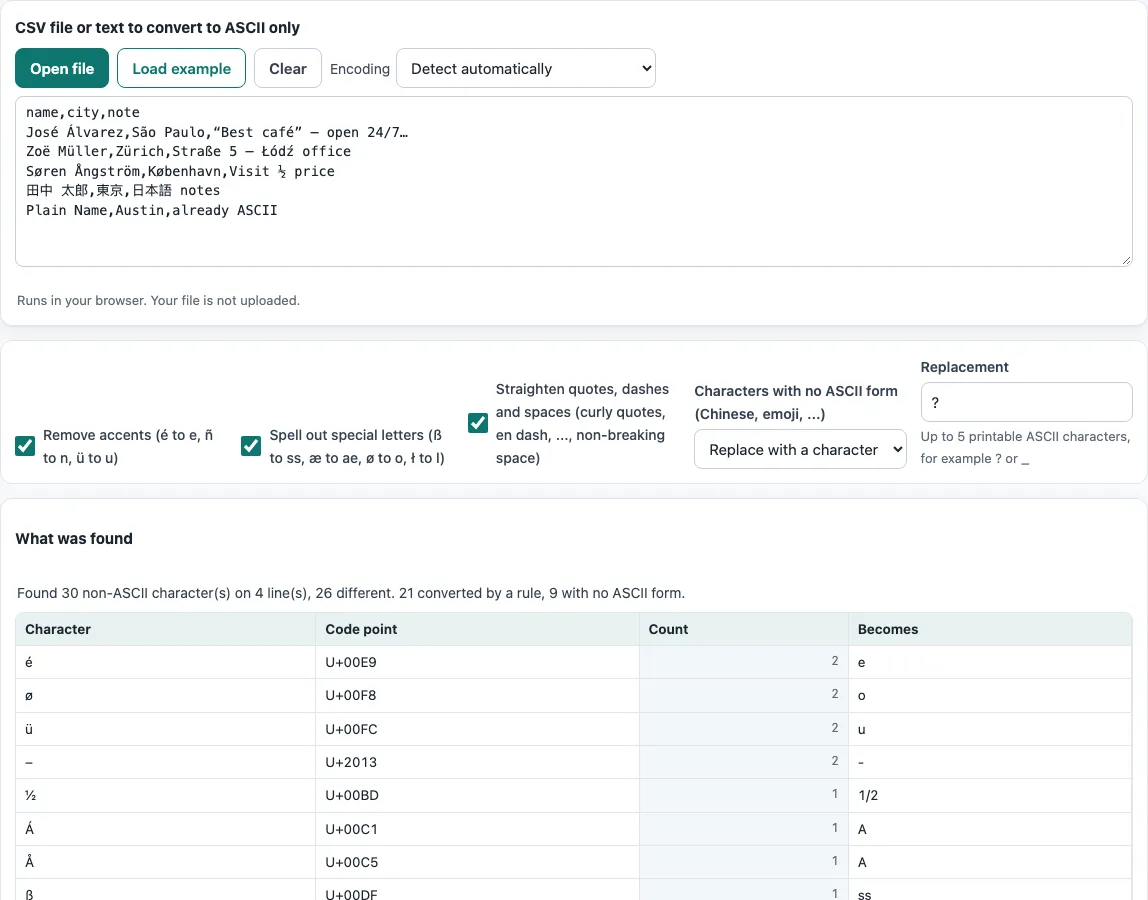The image size is (1148, 900).
Task: Focus the Replacement input field
Action: (x=1026, y=402)
